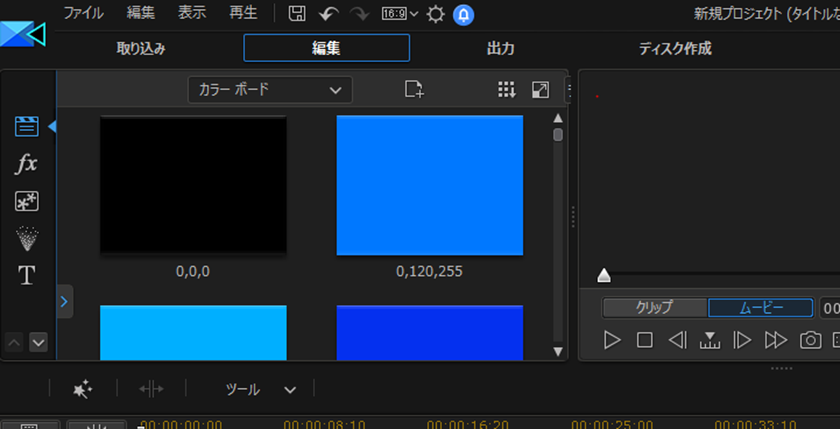Screen dimensions: 840x429
Task: Open preferences with the gear icon
Action: pos(436,14)
